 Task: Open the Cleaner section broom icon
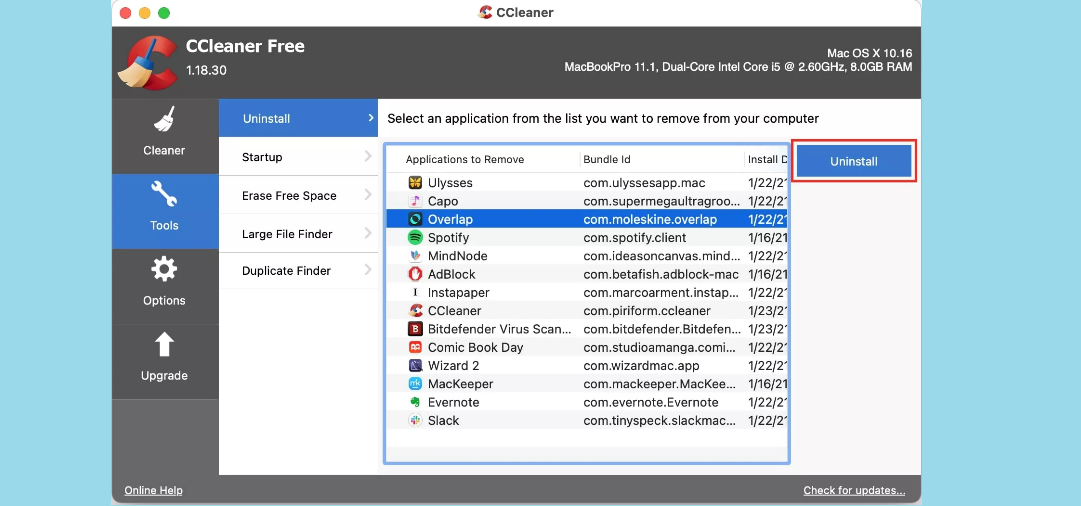(164, 119)
